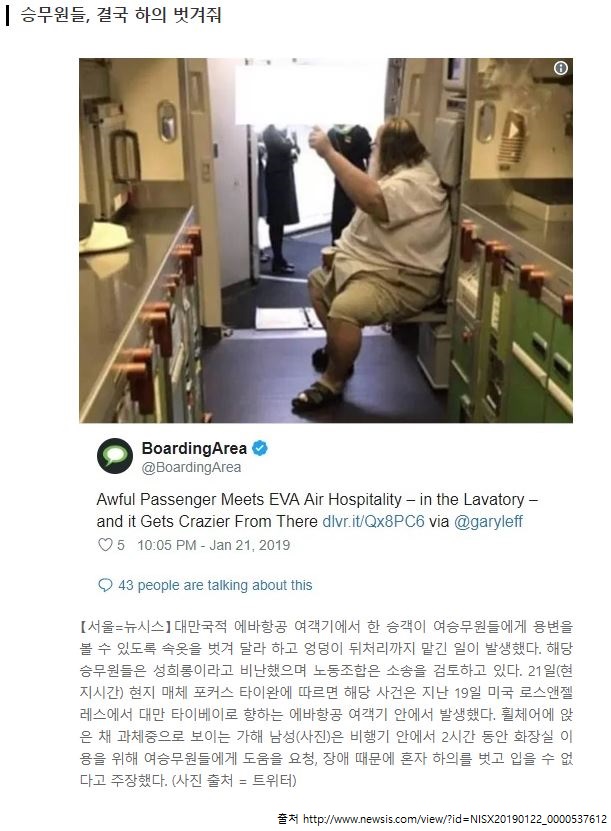Image resolution: width=611 pixels, height=831 pixels.
Task: Click the @BoardingArea handle
Action: (191, 467)
